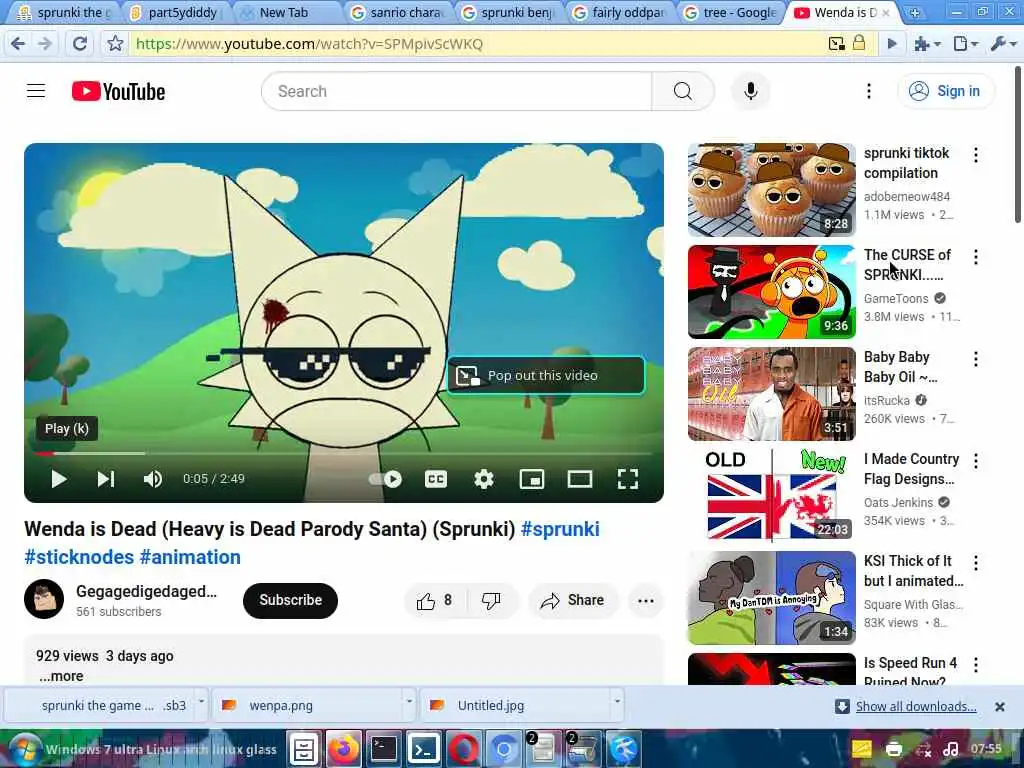Go to the YouTube home logo
The image size is (1024, 768).
(118, 91)
